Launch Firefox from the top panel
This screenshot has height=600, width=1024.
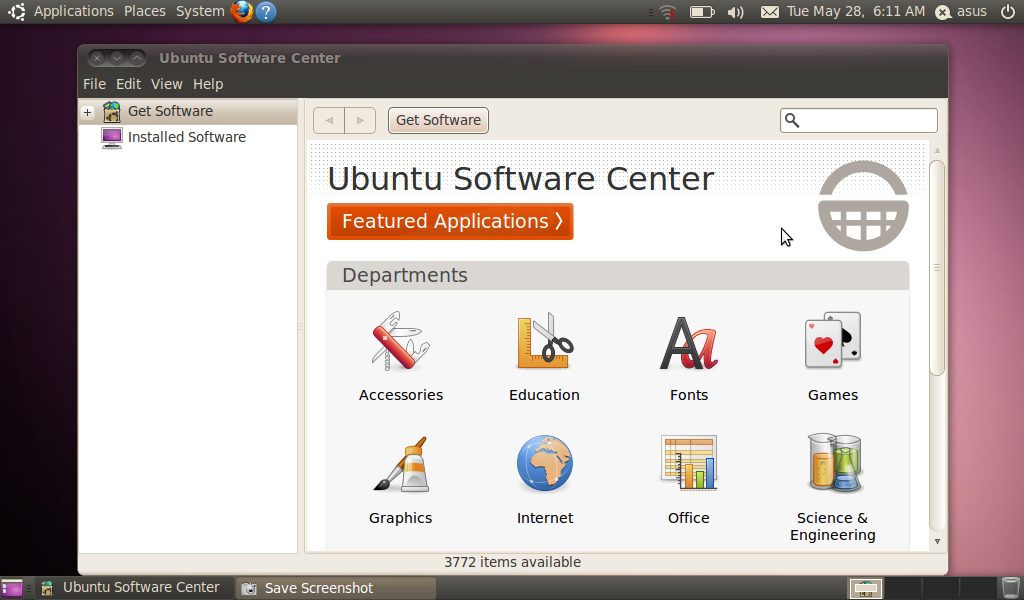click(242, 11)
